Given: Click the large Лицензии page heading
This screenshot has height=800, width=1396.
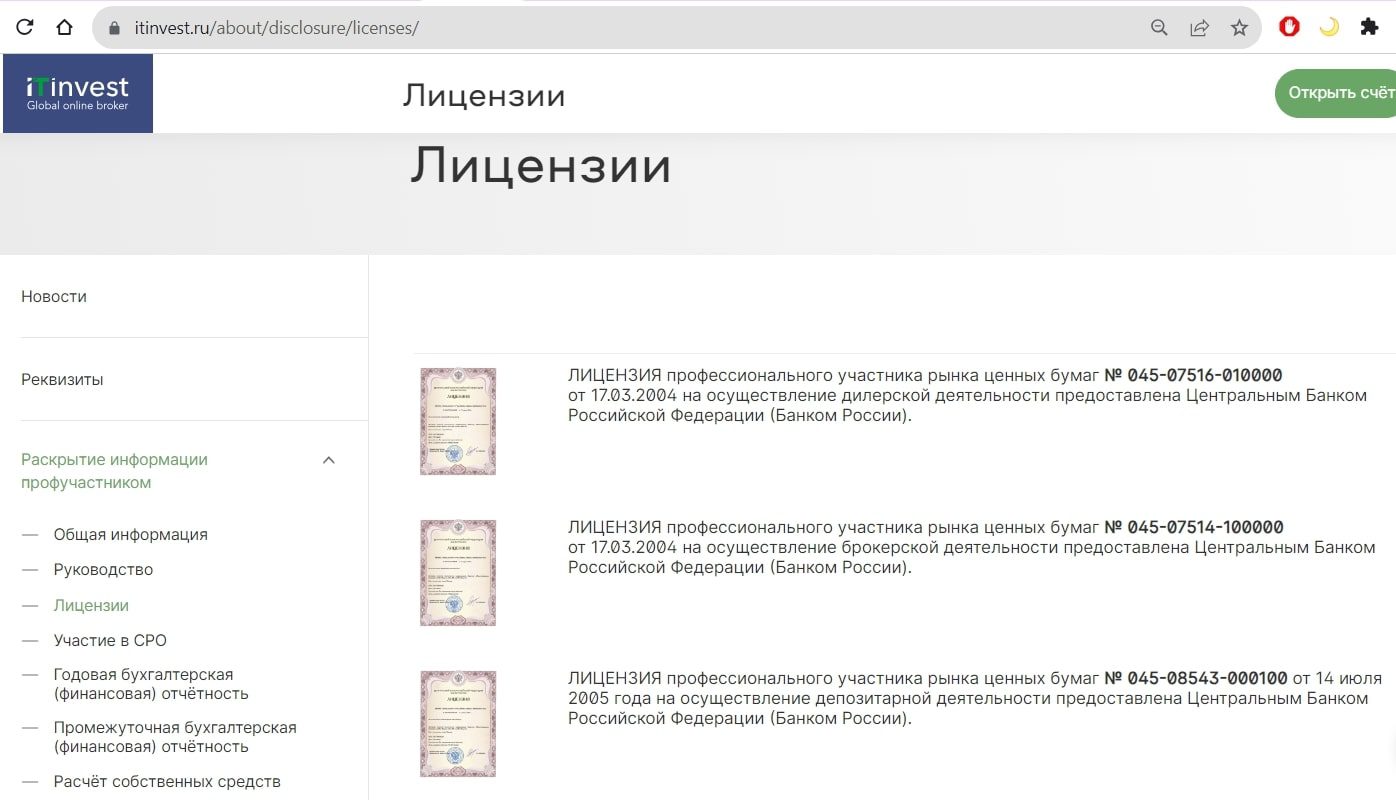Looking at the screenshot, I should [x=540, y=166].
